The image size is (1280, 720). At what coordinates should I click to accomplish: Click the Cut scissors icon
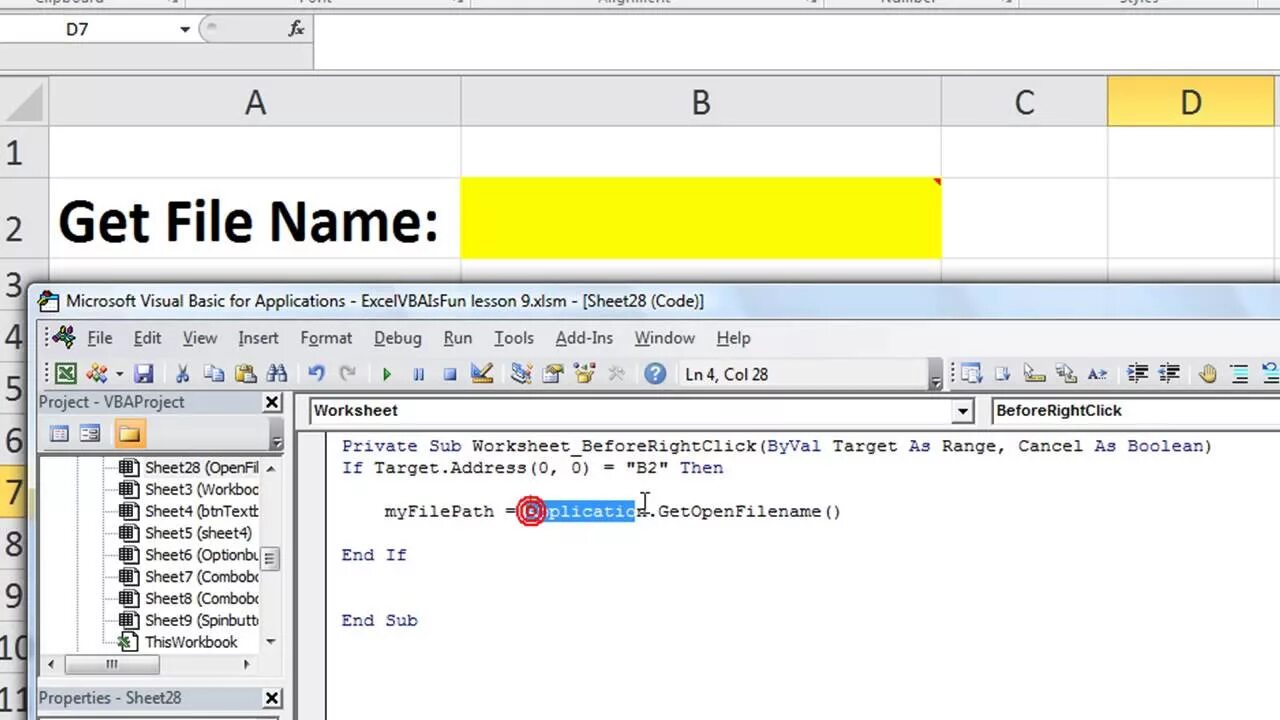point(182,374)
